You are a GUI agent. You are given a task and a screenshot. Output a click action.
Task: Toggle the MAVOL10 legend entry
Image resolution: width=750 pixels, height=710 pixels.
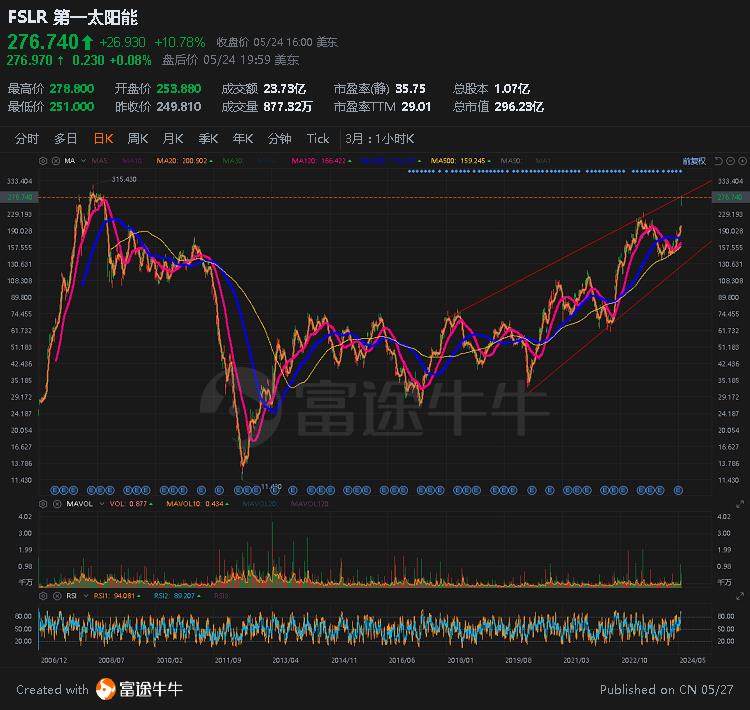coord(197,504)
